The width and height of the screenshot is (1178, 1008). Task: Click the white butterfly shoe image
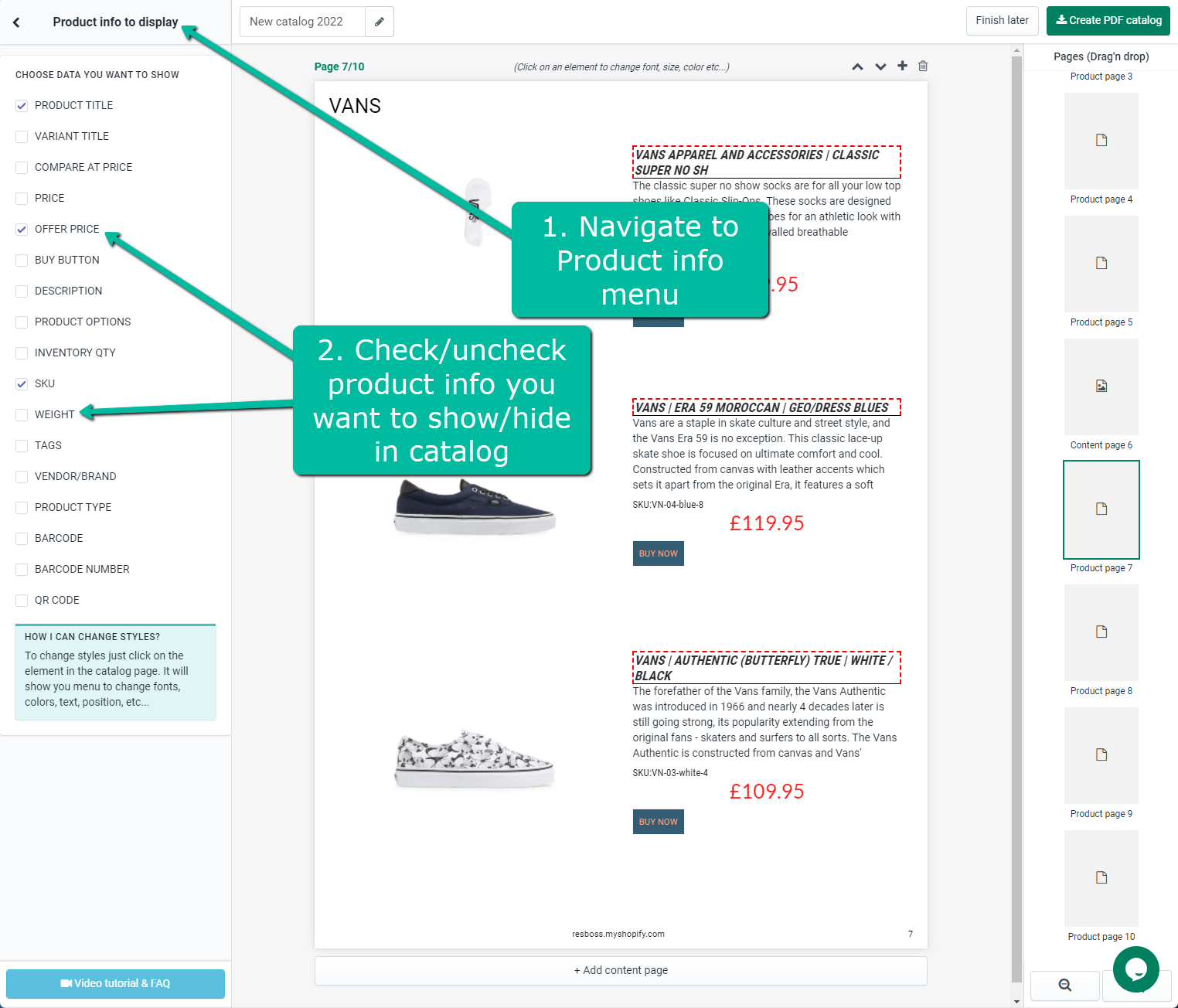click(475, 759)
